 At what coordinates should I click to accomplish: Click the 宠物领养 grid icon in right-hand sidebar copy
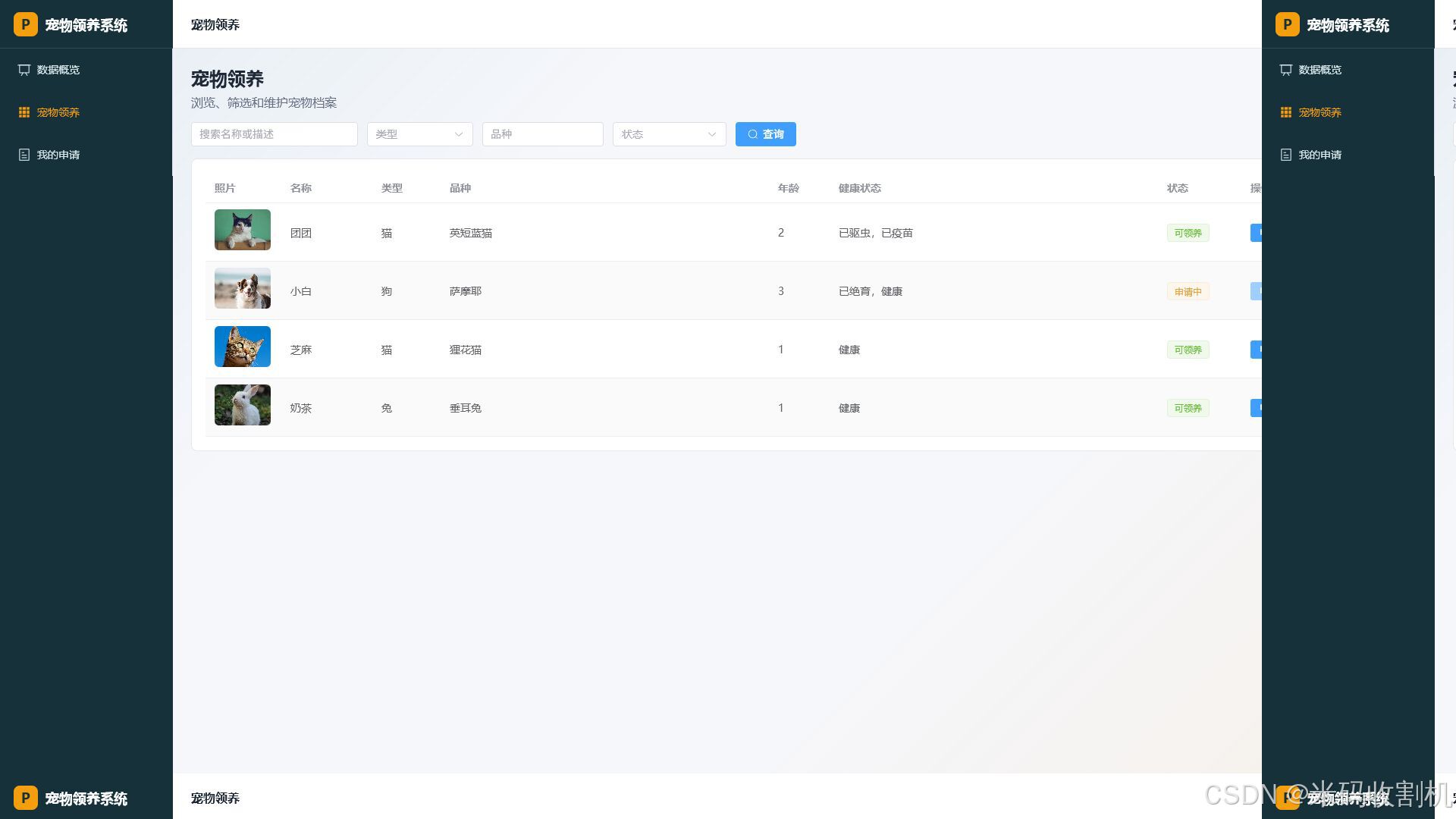(1286, 112)
